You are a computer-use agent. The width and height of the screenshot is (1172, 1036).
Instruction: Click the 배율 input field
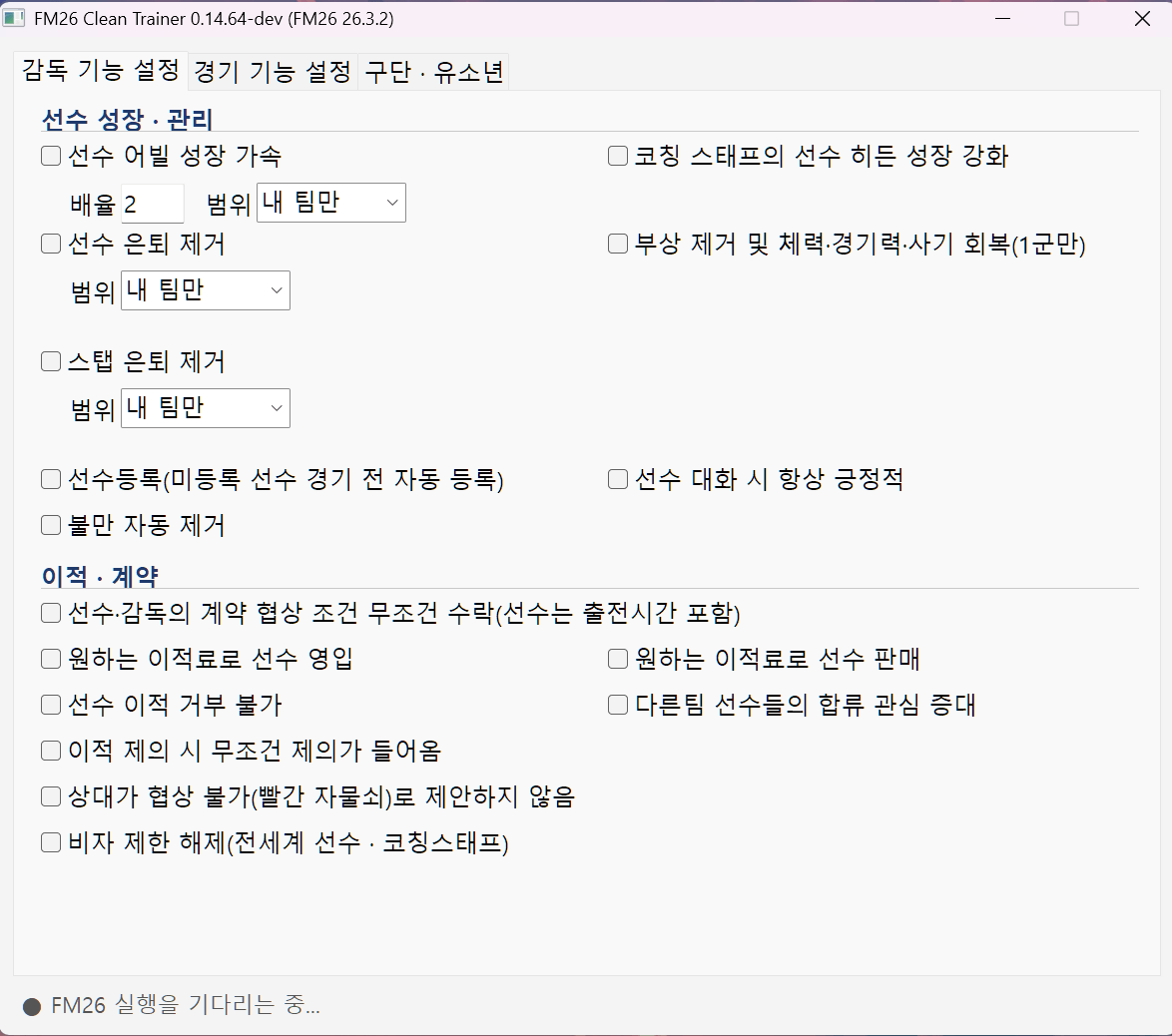[x=153, y=204]
